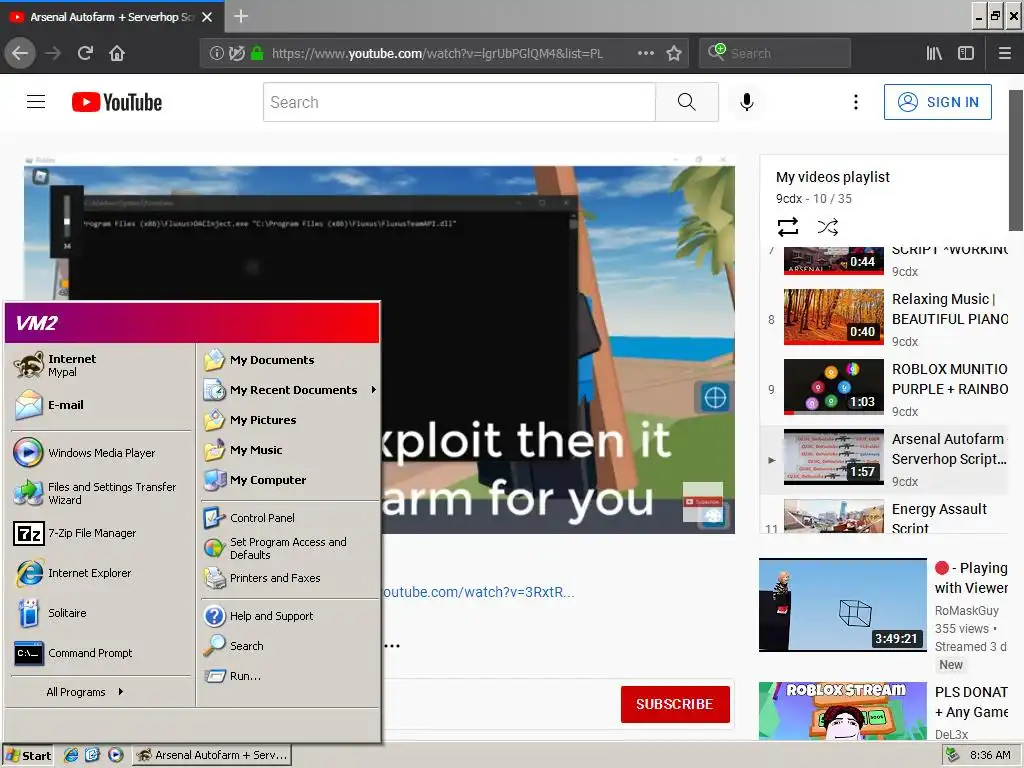Go to browser home page
This screenshot has height=768, width=1024.
tap(117, 53)
